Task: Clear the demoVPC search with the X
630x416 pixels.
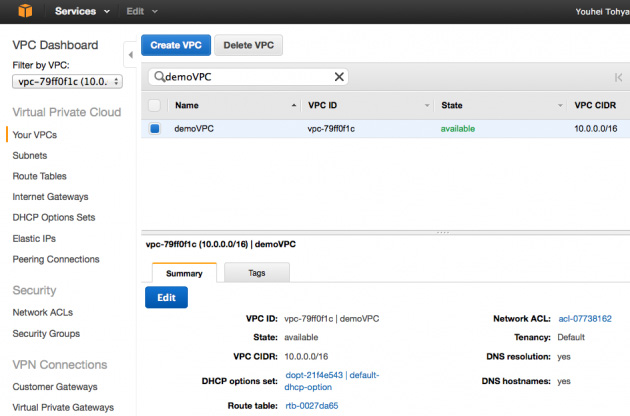Action: [339, 76]
